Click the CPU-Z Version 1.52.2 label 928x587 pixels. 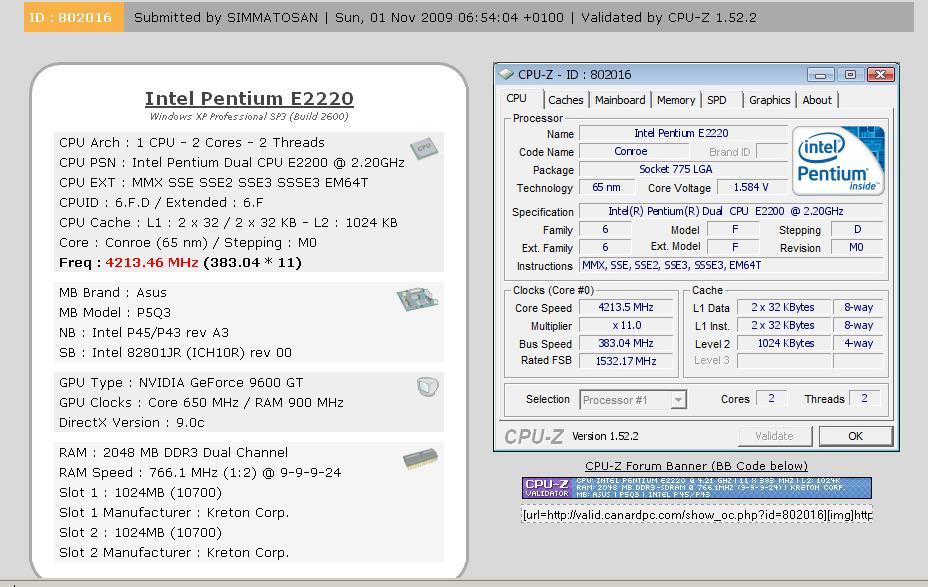click(x=605, y=436)
